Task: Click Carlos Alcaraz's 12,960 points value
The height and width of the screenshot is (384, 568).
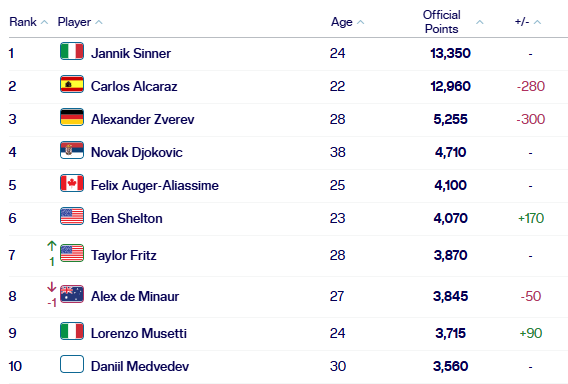Action: (450, 86)
